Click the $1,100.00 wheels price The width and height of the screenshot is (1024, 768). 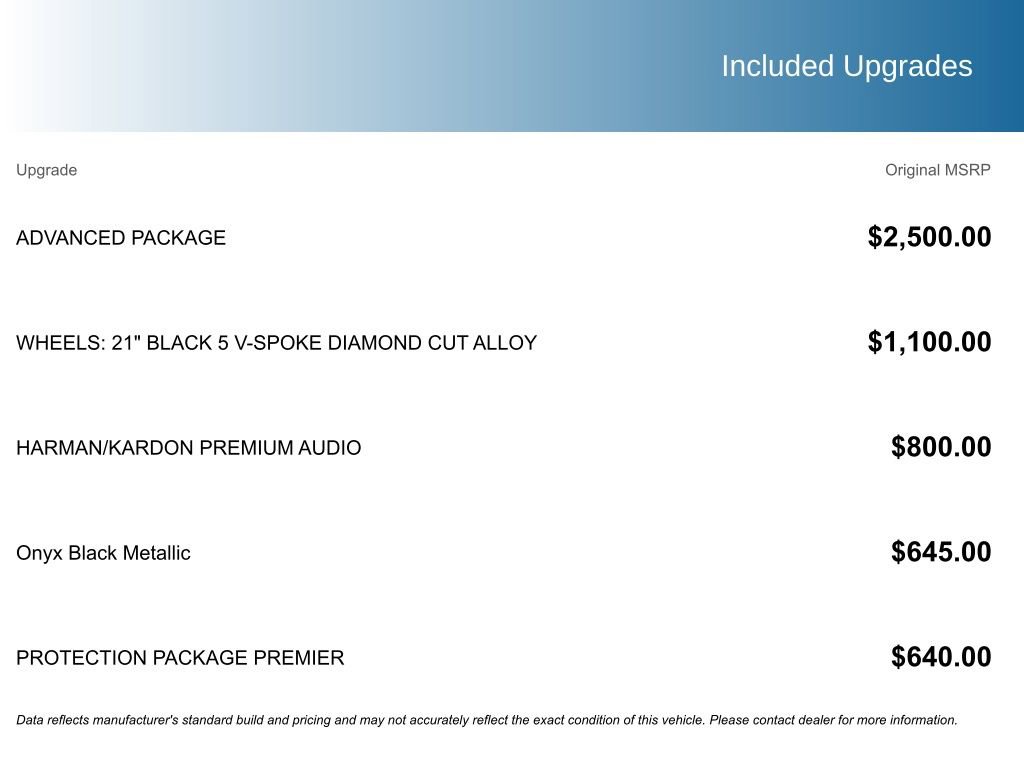click(x=929, y=342)
